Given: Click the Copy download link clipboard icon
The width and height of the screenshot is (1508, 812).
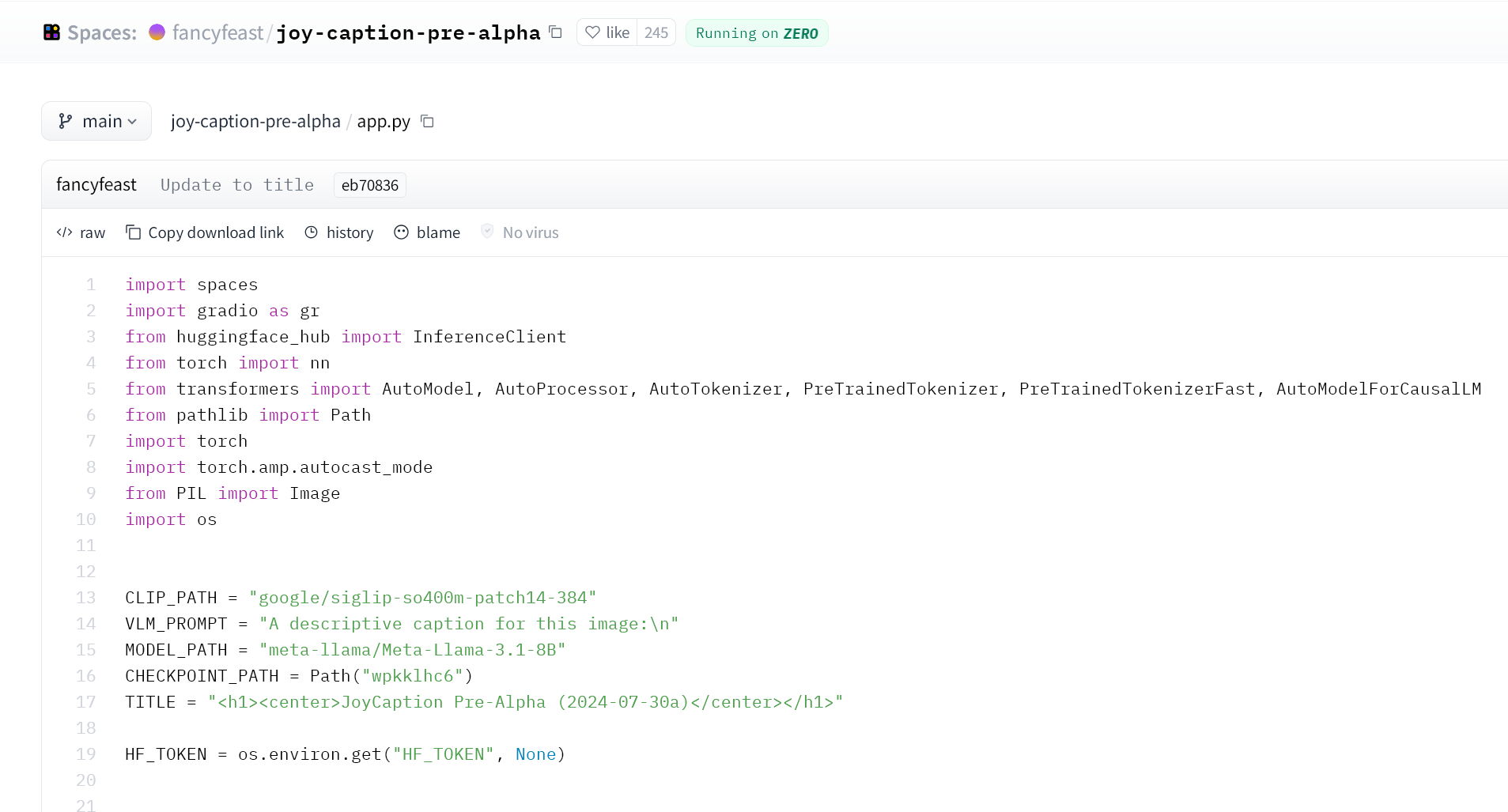Looking at the screenshot, I should (x=134, y=232).
